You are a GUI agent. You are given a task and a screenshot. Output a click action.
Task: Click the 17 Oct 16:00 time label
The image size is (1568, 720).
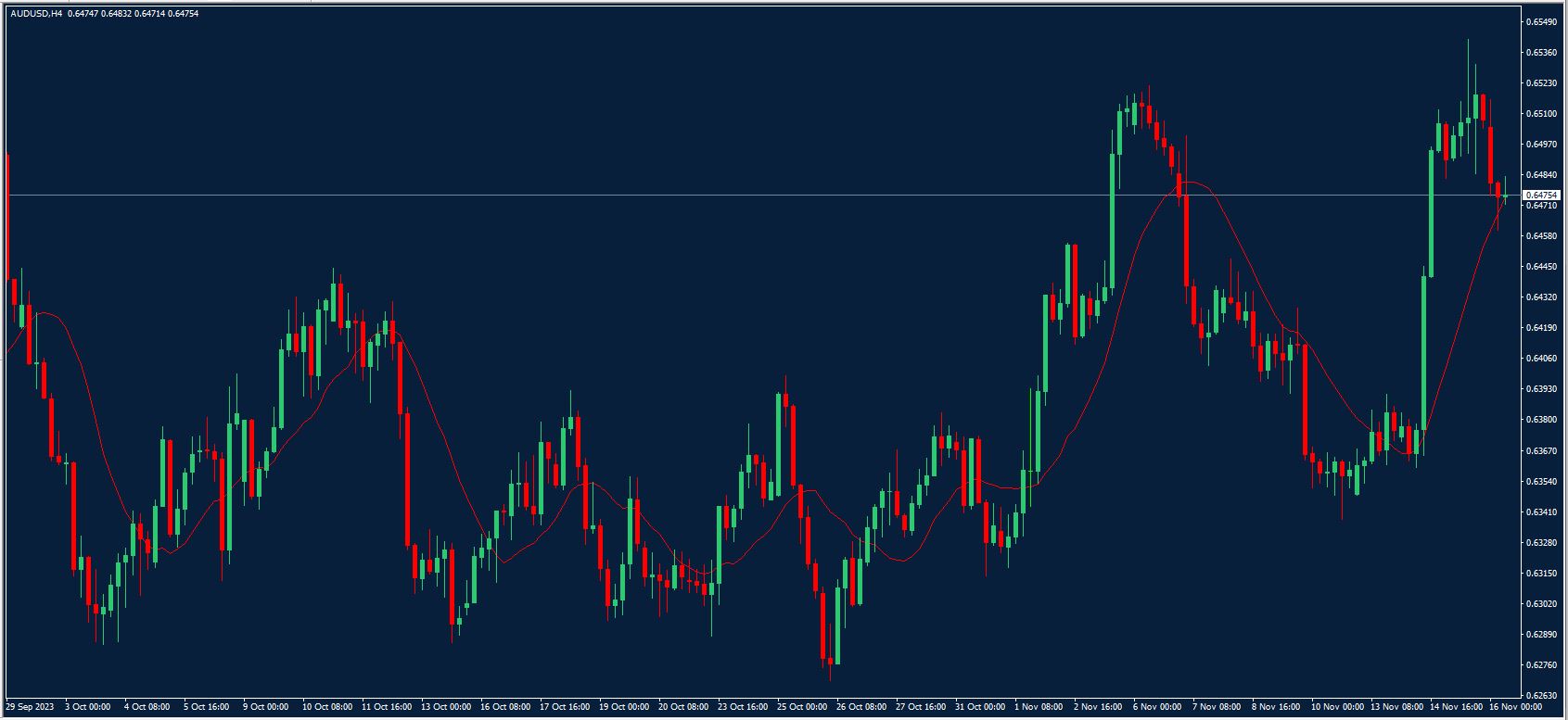coord(565,707)
